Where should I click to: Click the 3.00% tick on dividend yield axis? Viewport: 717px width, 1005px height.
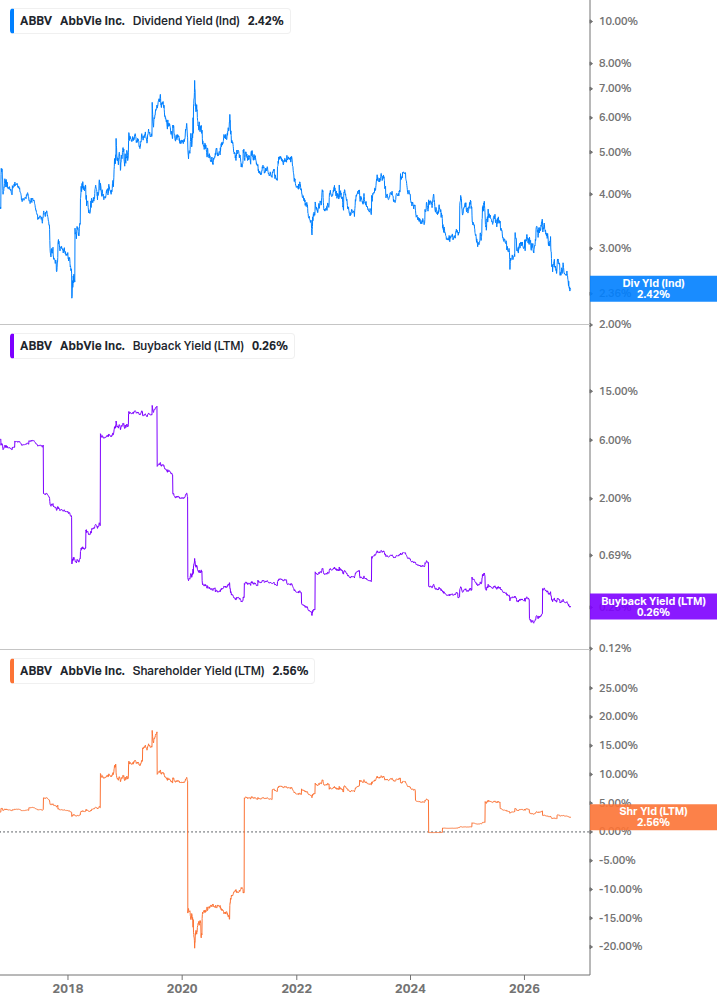point(615,248)
